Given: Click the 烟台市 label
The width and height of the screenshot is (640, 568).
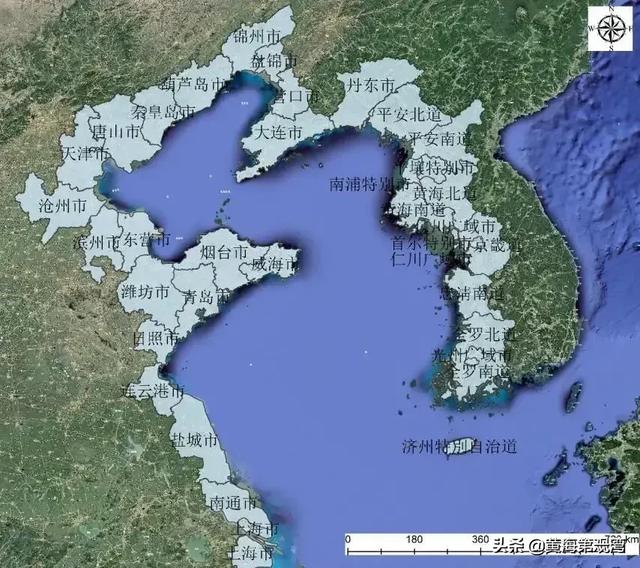Looking at the screenshot, I should pyautogui.click(x=225, y=254).
